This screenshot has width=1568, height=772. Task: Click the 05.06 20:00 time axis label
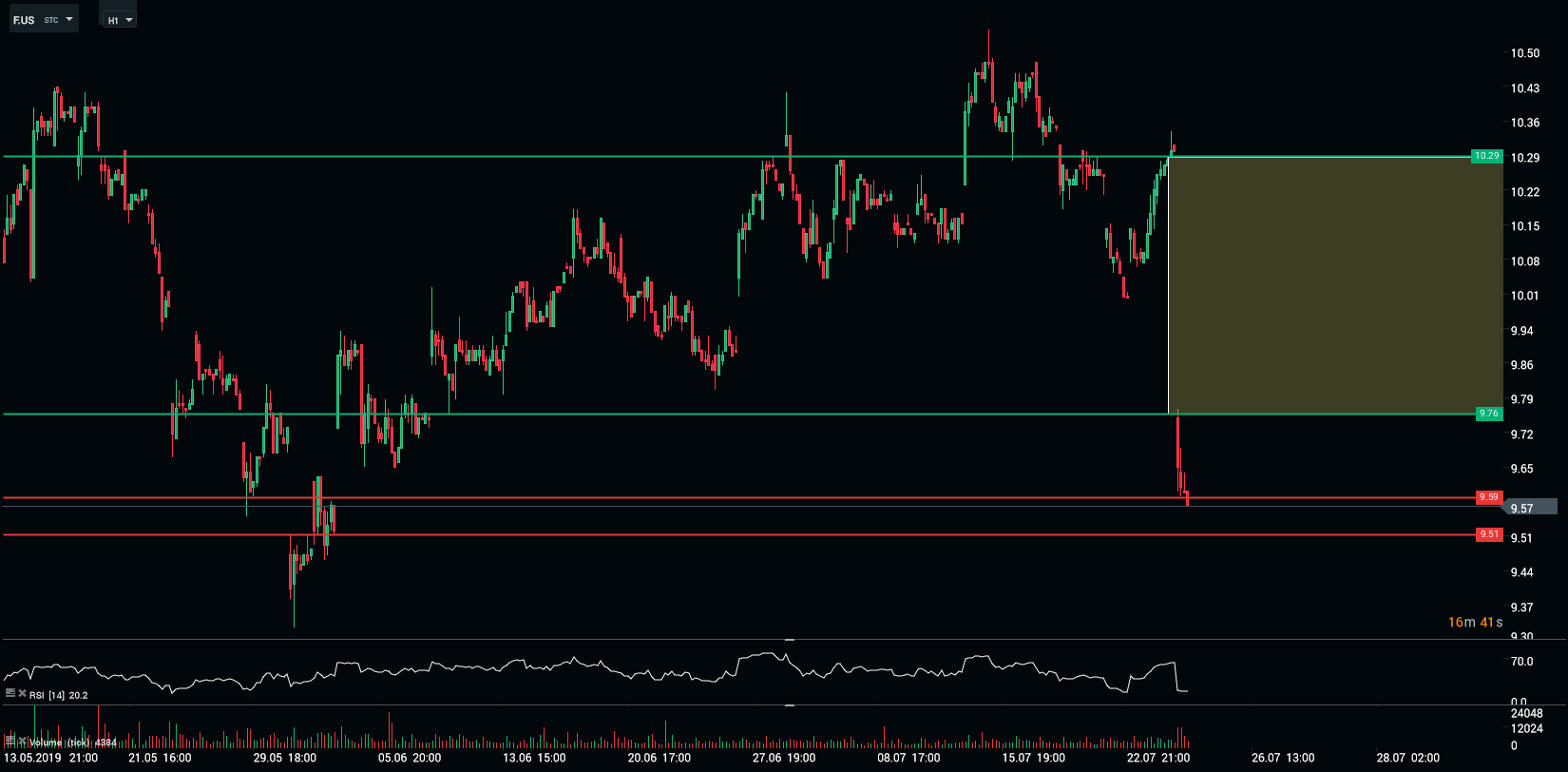pos(410,758)
